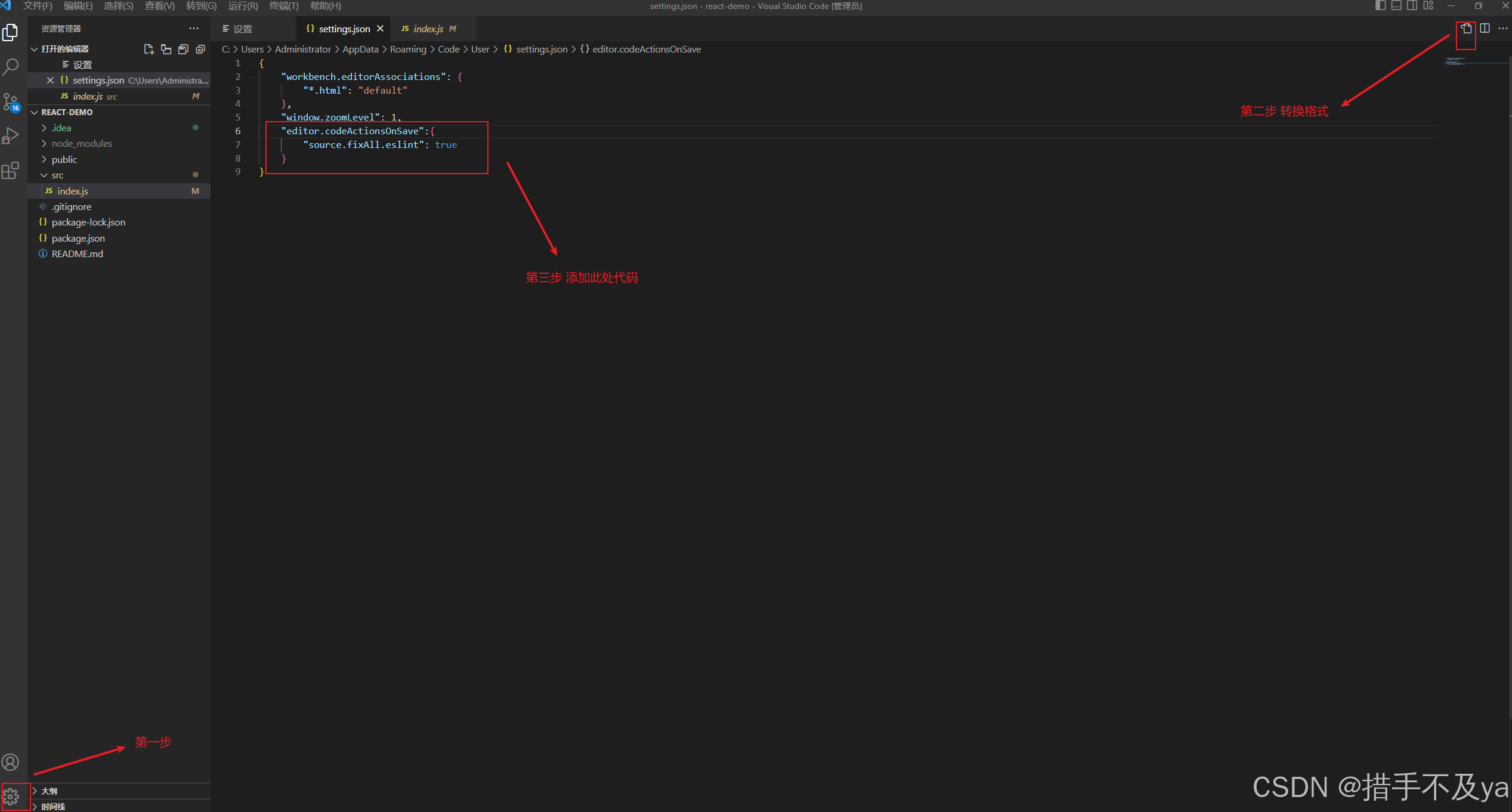The image size is (1512, 812).
Task: Open the Search view in activity bar
Action: [x=11, y=66]
